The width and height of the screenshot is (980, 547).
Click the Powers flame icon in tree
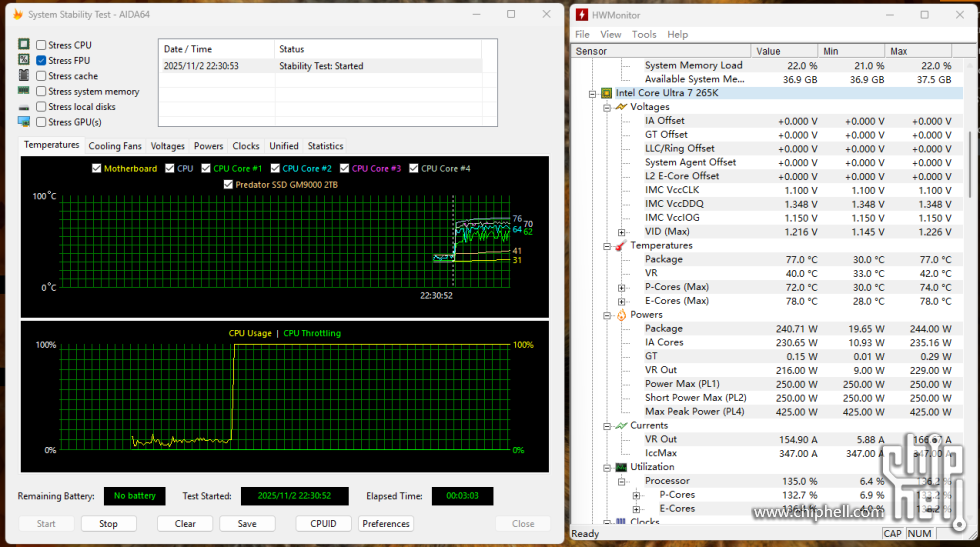click(x=620, y=315)
